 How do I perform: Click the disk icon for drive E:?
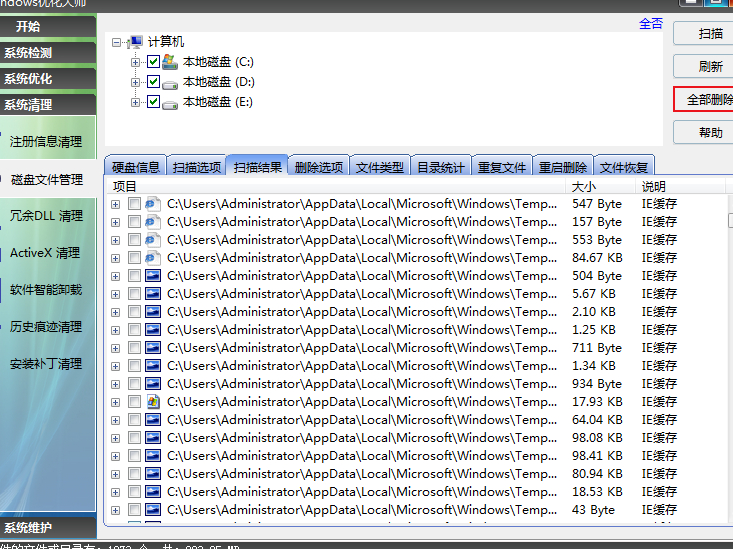click(x=170, y=104)
